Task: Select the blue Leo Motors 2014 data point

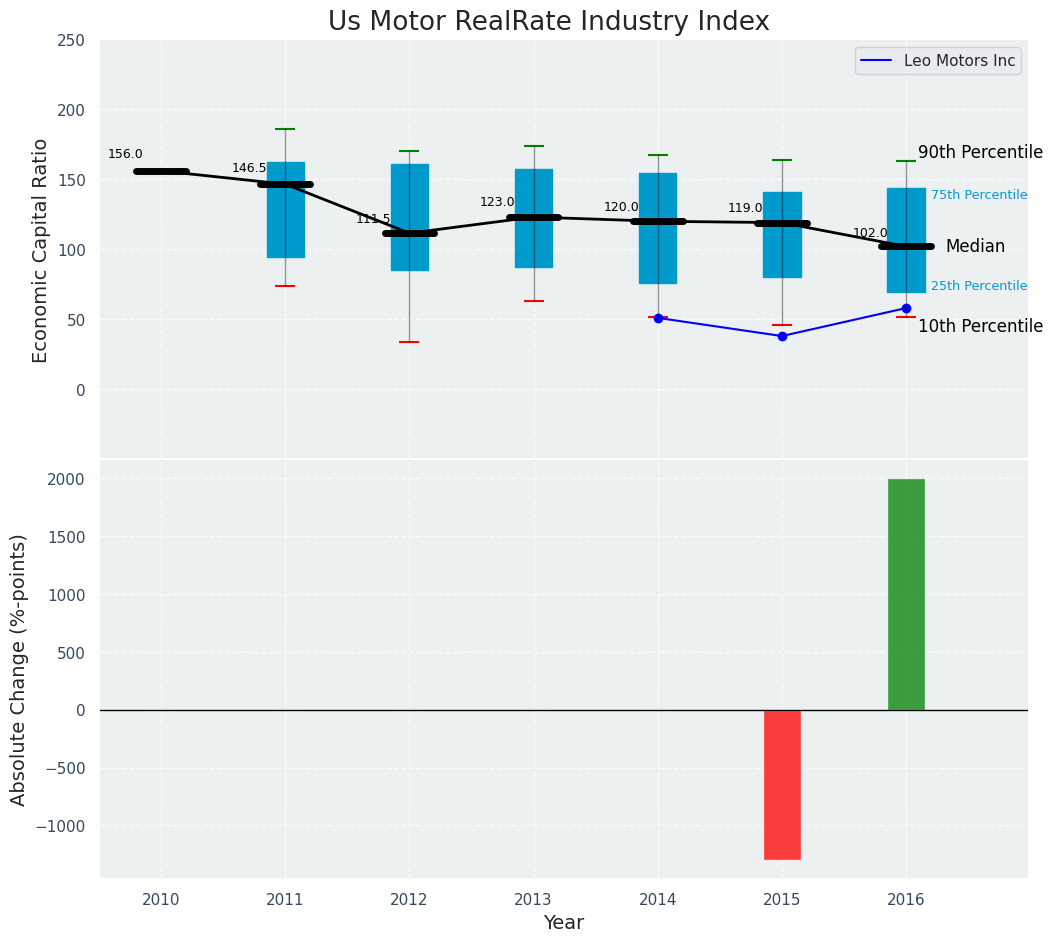Action: (658, 318)
